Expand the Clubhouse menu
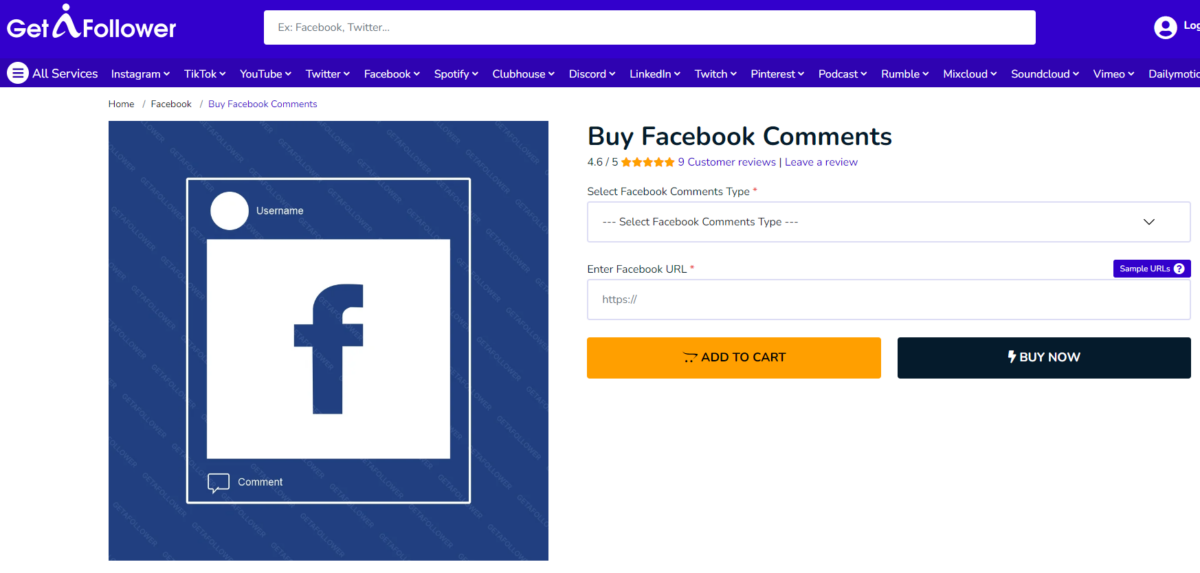Screen dimensions: 1200x573 tap(524, 74)
